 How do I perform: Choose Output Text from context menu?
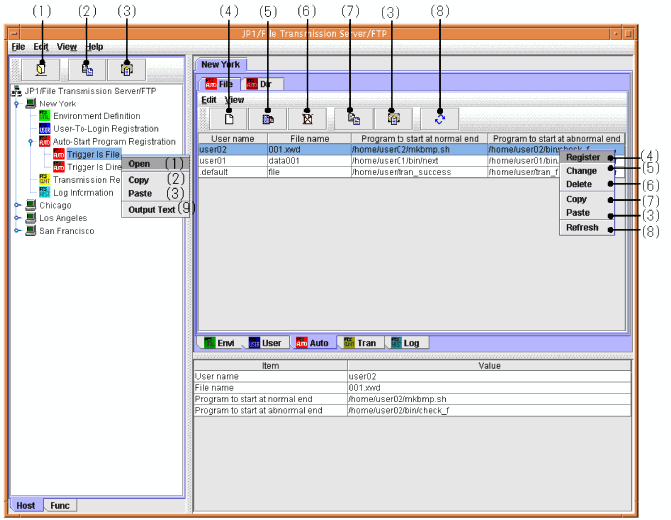(151, 209)
